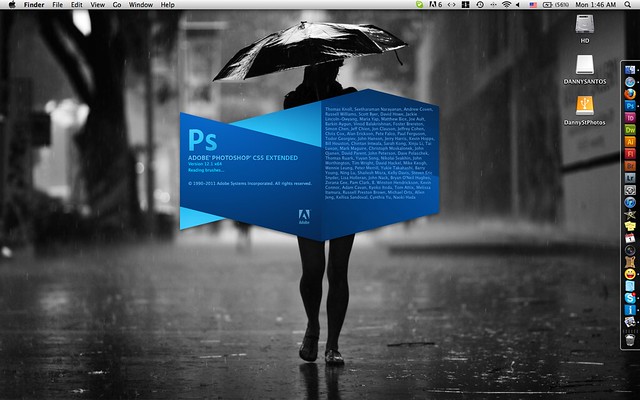Open Skype from the dock
The width and height of the screenshot is (640, 400).
tap(630, 298)
